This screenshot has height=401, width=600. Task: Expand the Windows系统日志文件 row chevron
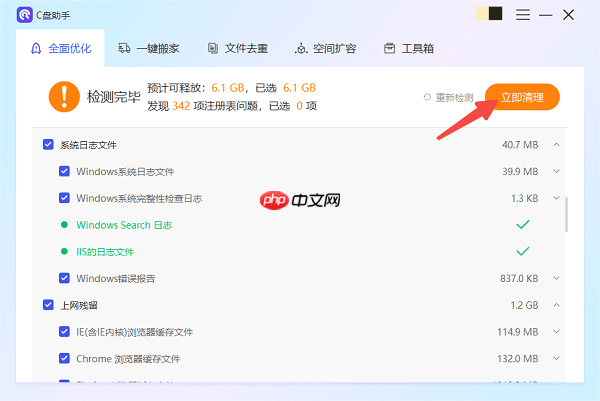(x=556, y=171)
